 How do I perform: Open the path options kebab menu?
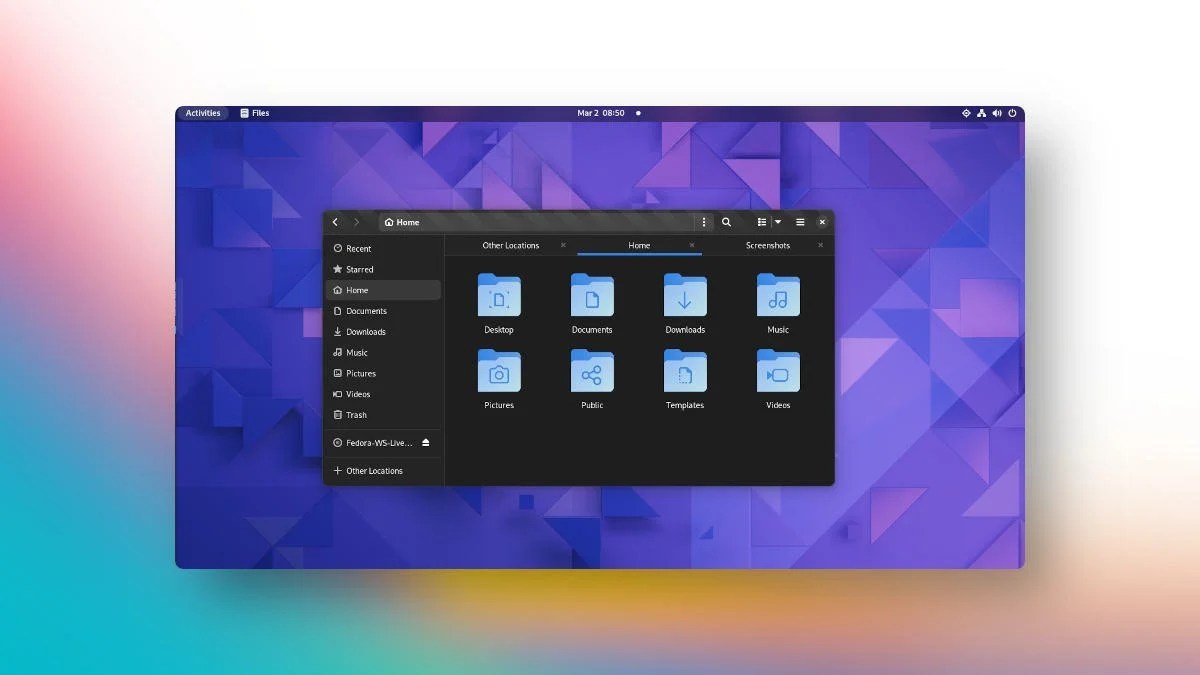point(703,222)
